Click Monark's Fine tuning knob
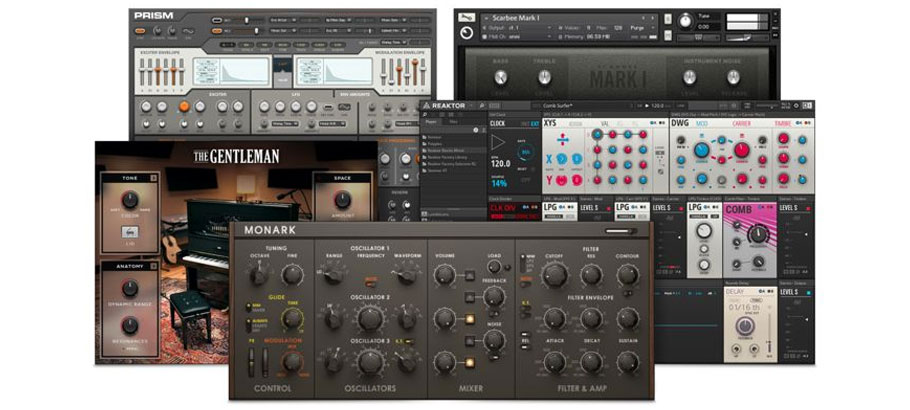 click(x=292, y=275)
